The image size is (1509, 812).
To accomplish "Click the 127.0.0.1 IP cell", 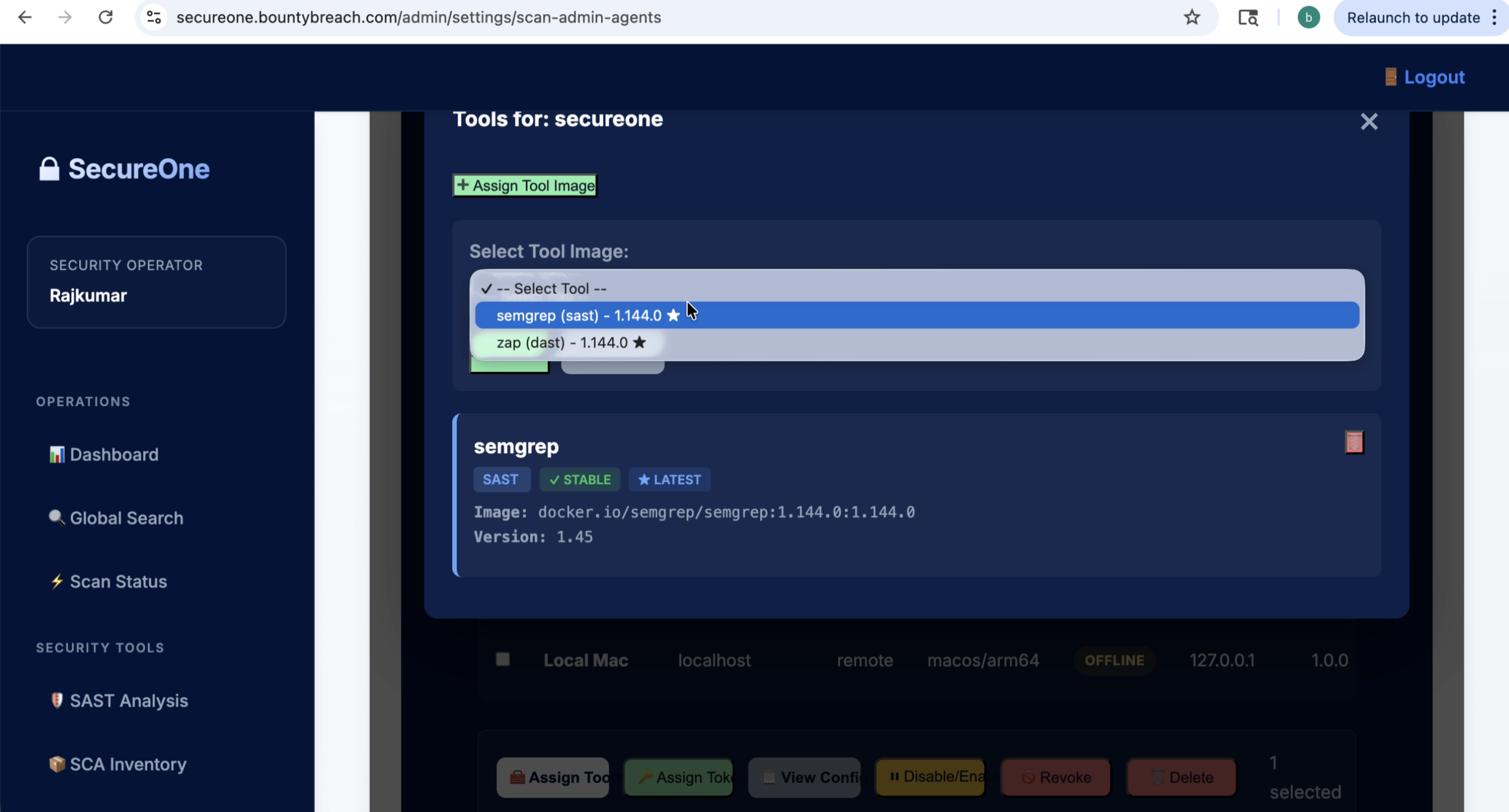I will 1222,660.
